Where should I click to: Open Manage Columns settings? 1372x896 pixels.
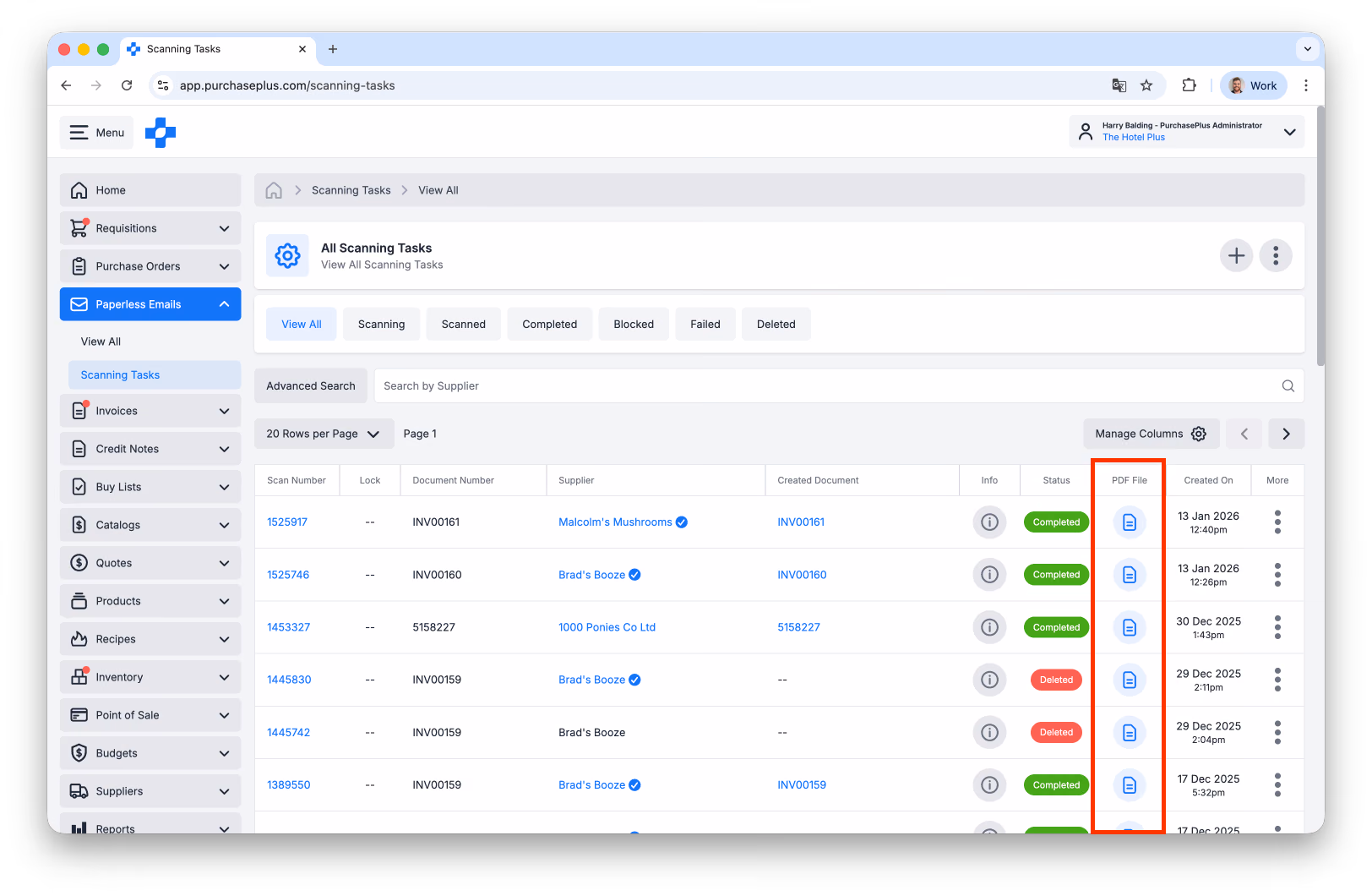1151,434
